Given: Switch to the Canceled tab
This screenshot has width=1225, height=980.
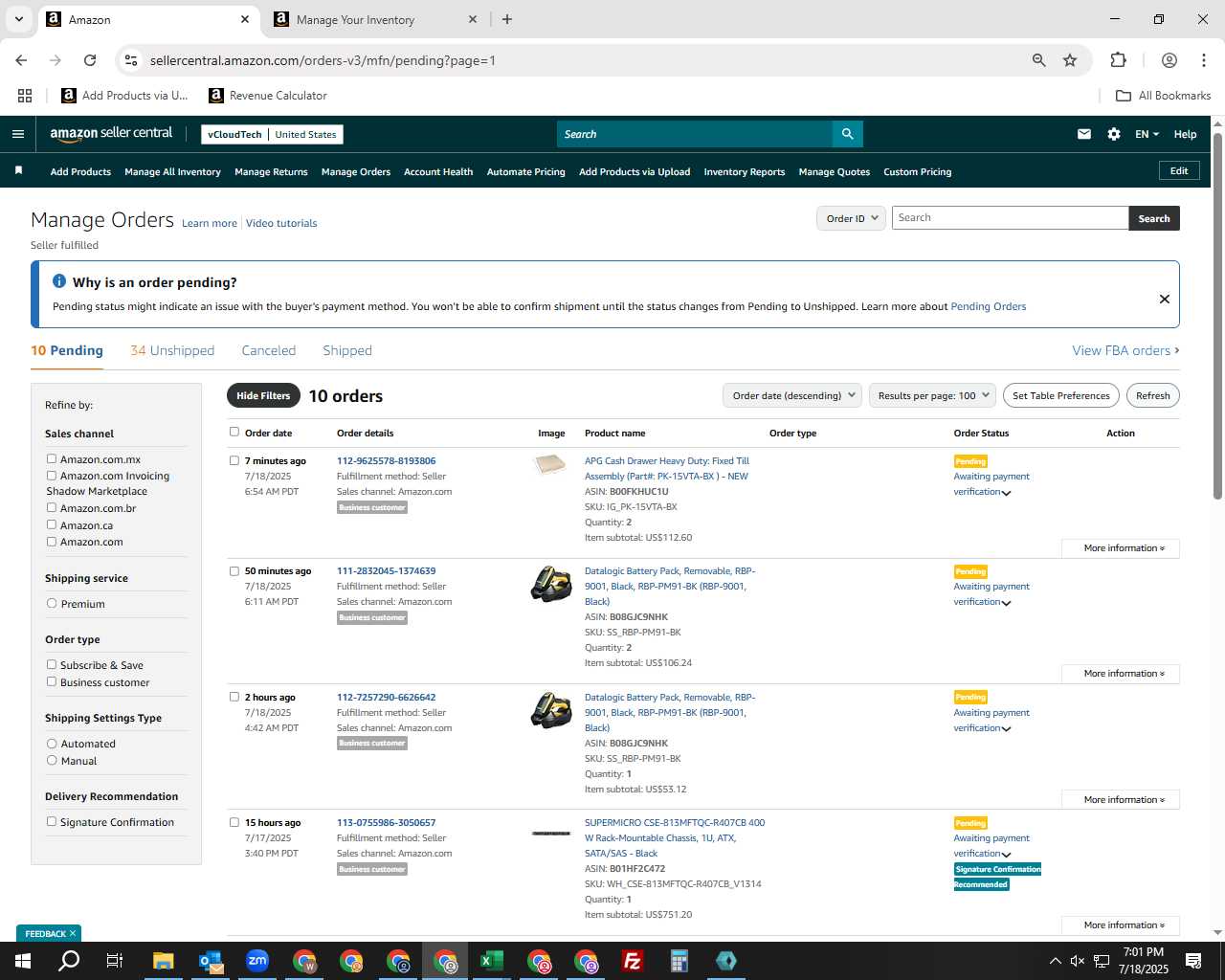Looking at the screenshot, I should click(x=269, y=350).
